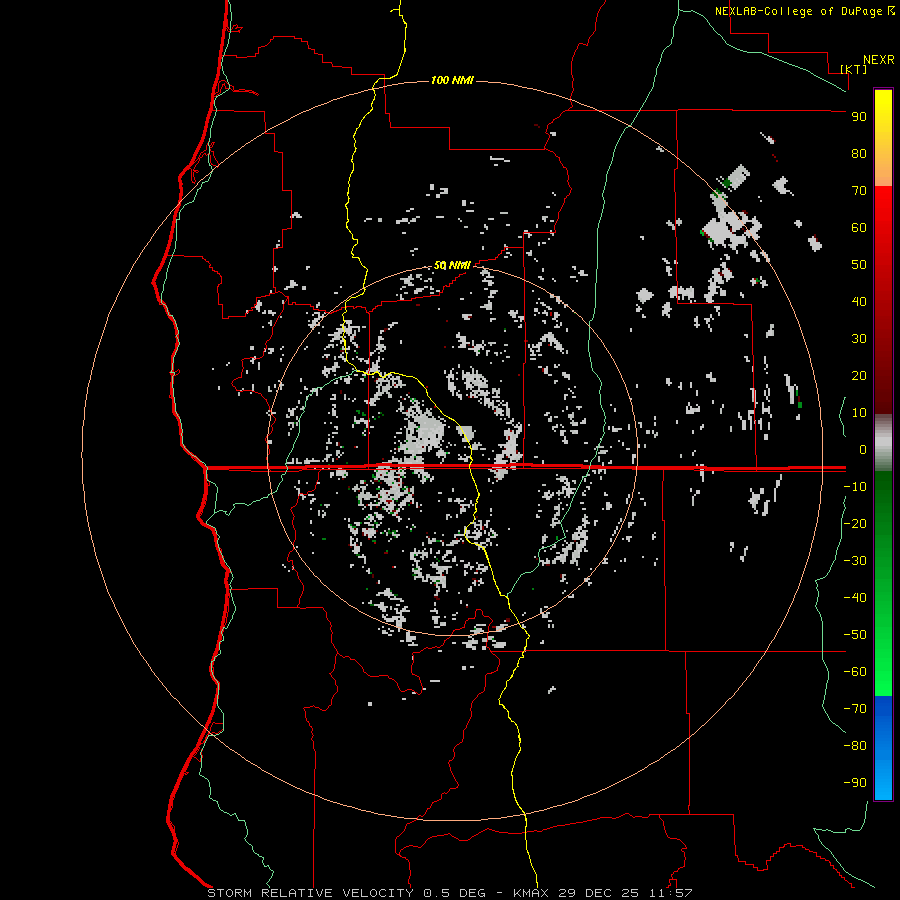Viewport: 900px width, 900px height.
Task: Click the [KT] units label
Action: pyautogui.click(x=853, y=69)
